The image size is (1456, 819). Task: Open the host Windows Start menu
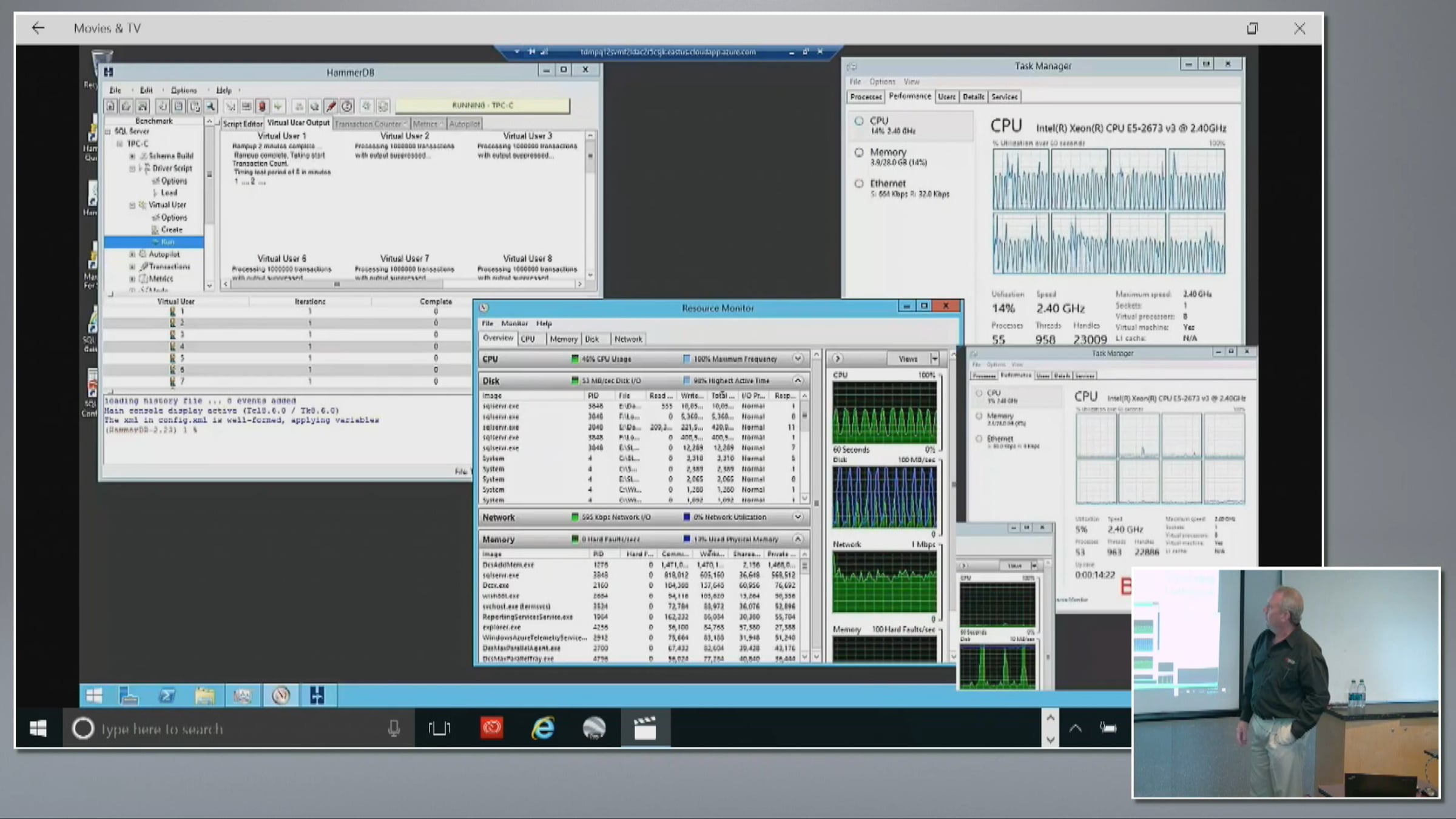coord(38,728)
